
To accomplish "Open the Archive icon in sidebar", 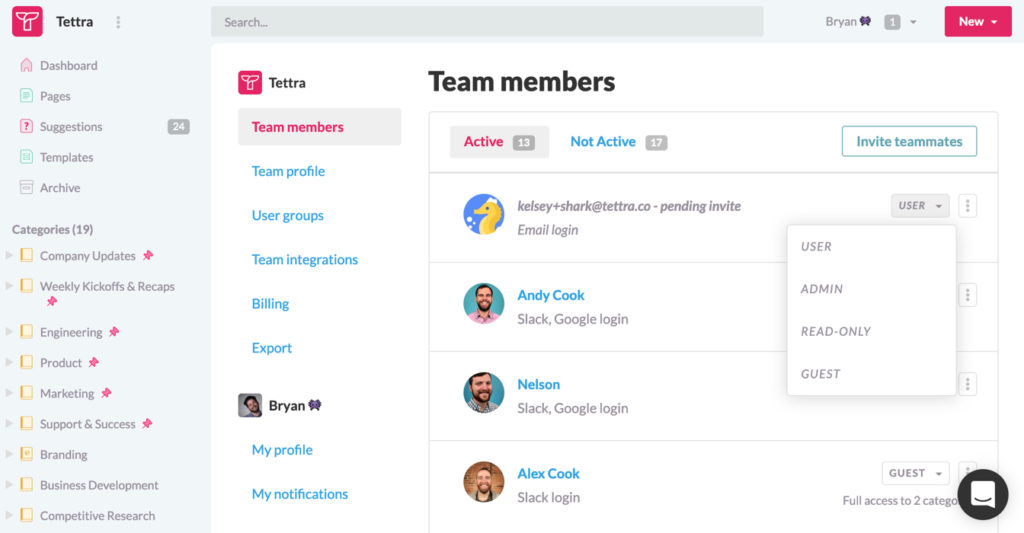I will (26, 188).
